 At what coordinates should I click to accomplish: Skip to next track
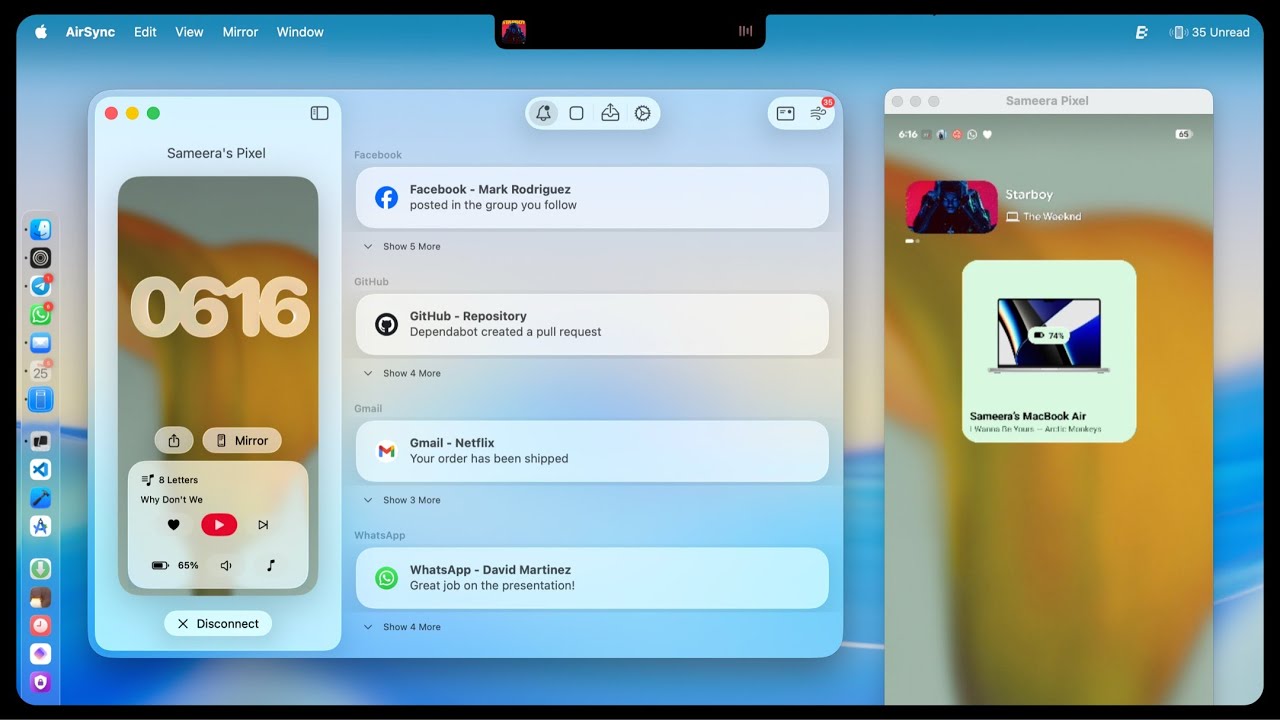(x=263, y=524)
